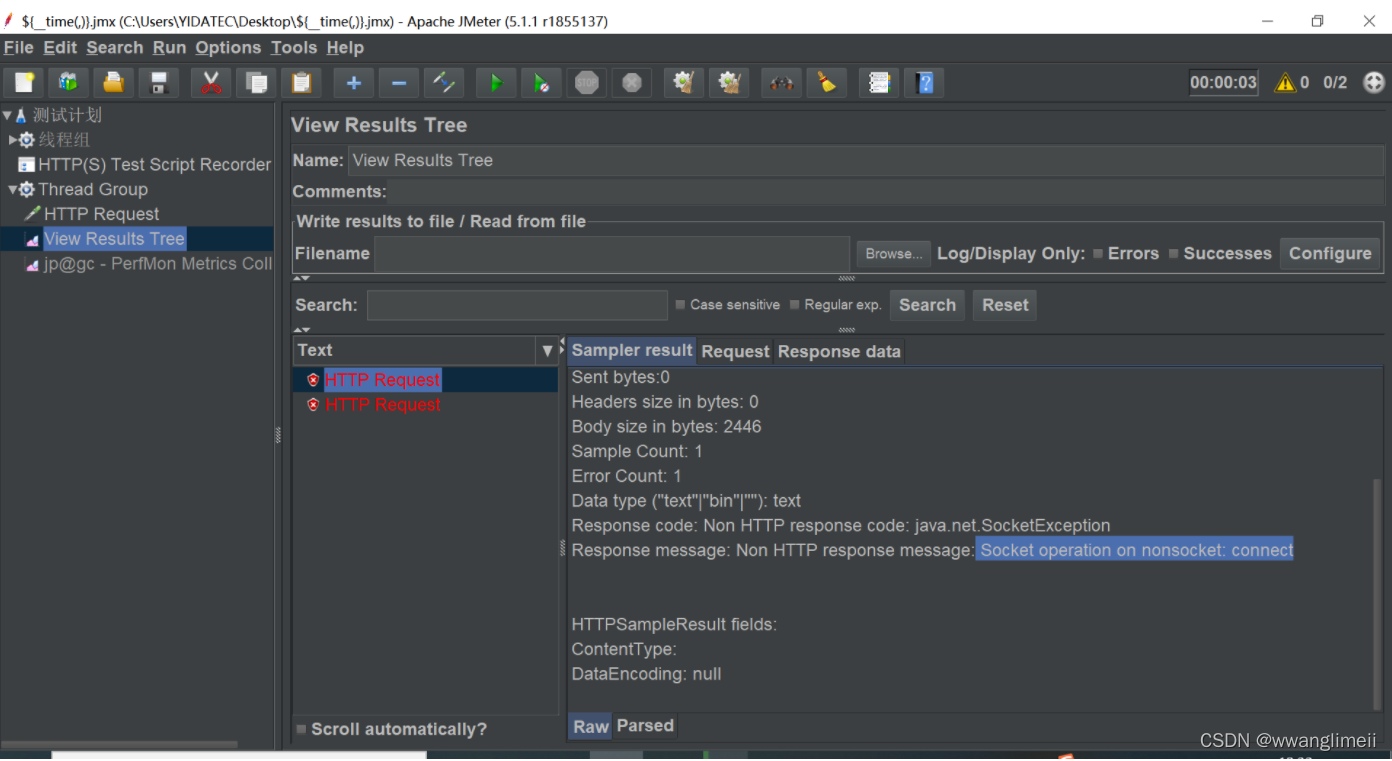Screen dimensions: 1392x761
Task: Enable the Successes only checkbox
Action: (1174, 254)
